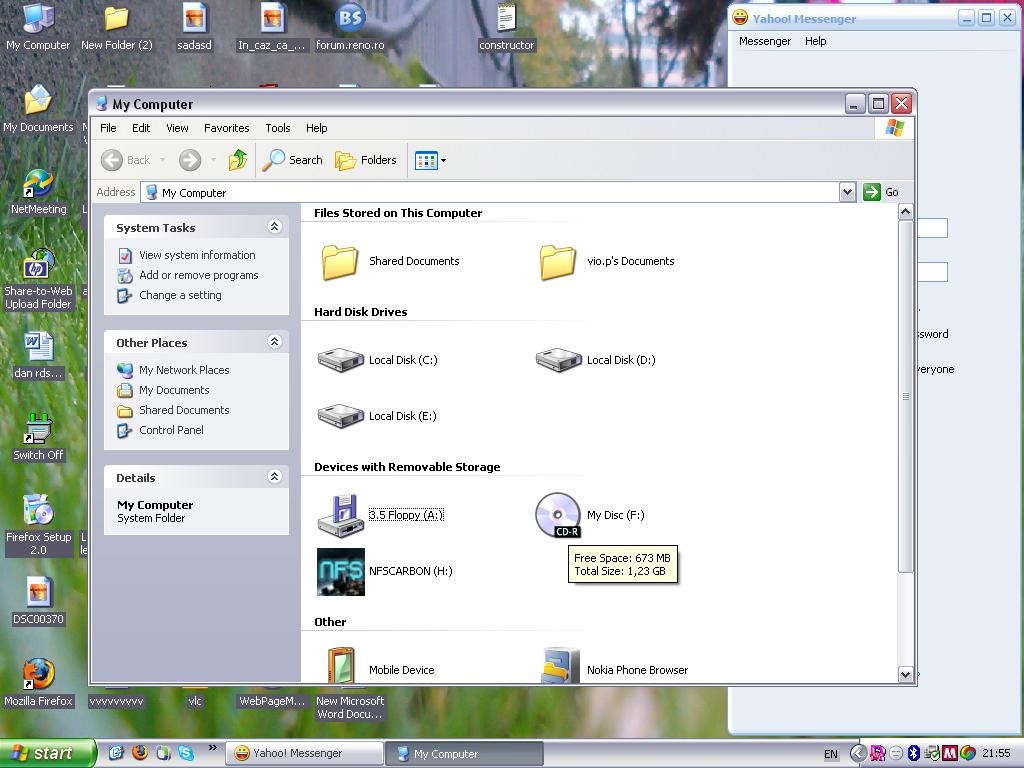Open the Tools menu
1024x768 pixels.
[278, 128]
